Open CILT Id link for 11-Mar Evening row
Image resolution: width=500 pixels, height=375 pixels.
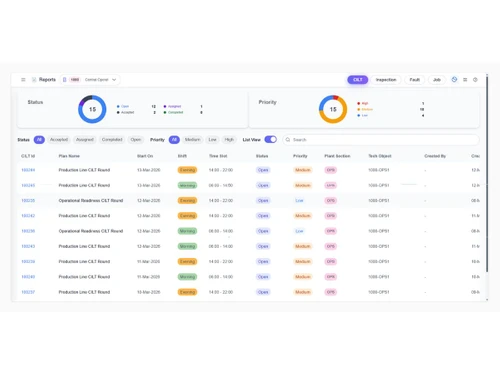(28, 262)
